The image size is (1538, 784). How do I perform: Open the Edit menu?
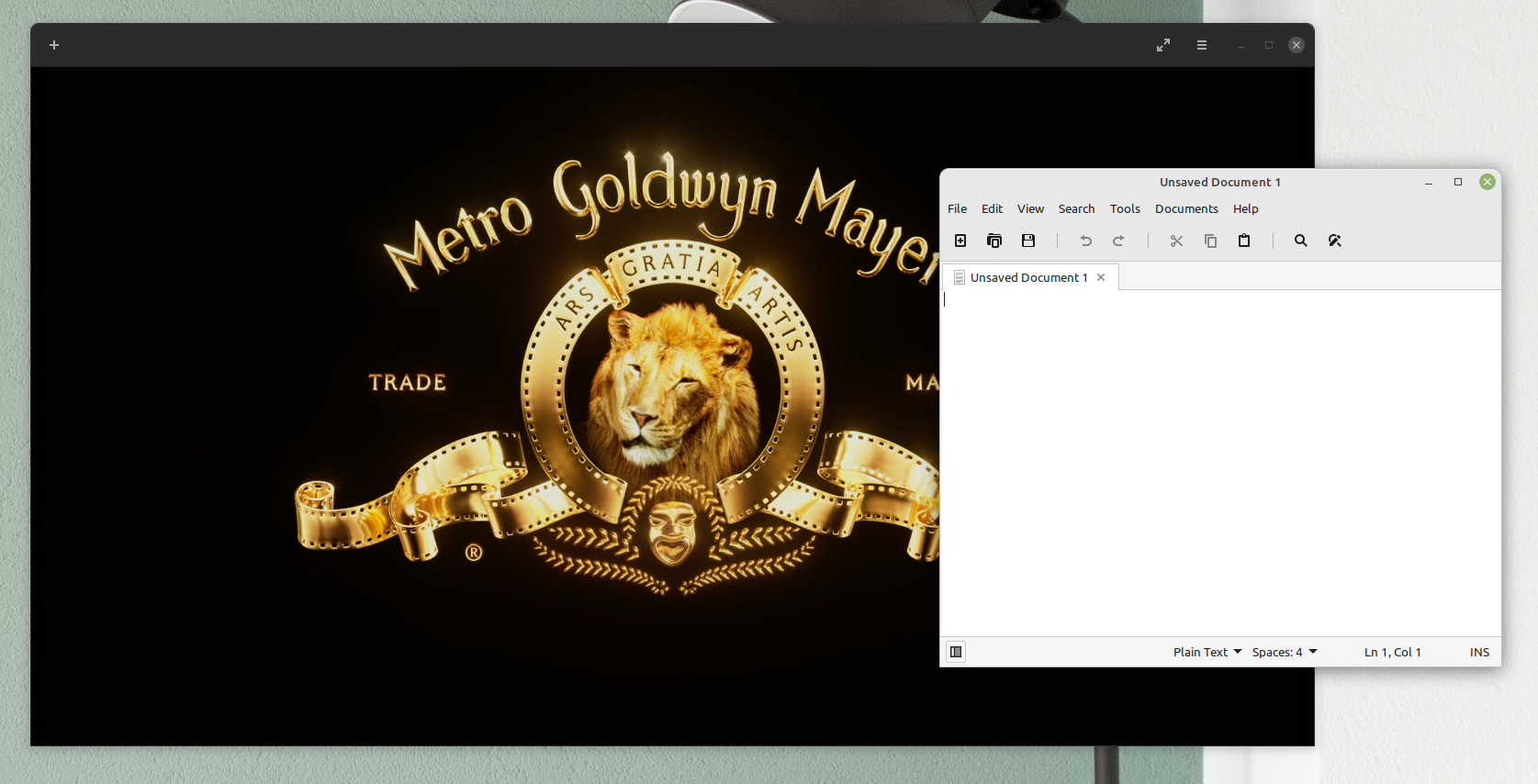pyautogui.click(x=992, y=208)
